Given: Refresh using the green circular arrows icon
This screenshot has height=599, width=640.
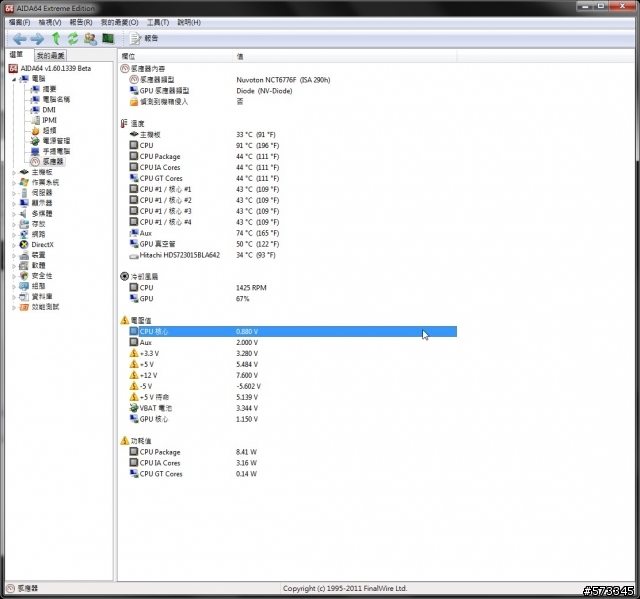Looking at the screenshot, I should [73, 38].
